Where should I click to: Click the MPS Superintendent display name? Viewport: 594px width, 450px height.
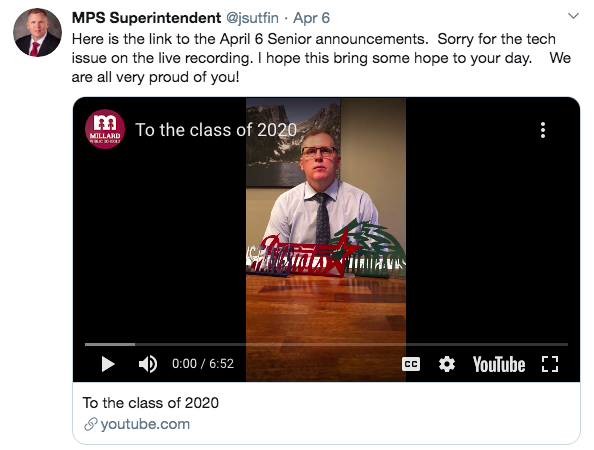pyautogui.click(x=146, y=18)
